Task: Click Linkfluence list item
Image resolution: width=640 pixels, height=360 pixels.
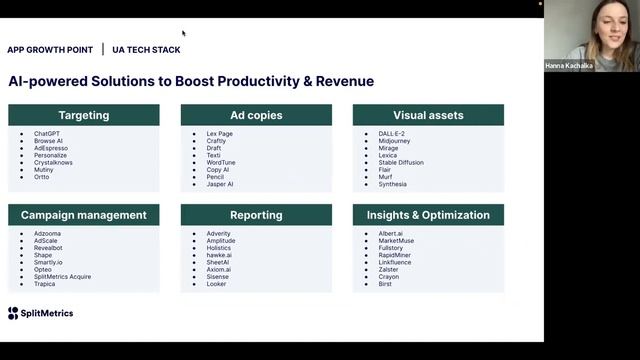Action: [395, 262]
